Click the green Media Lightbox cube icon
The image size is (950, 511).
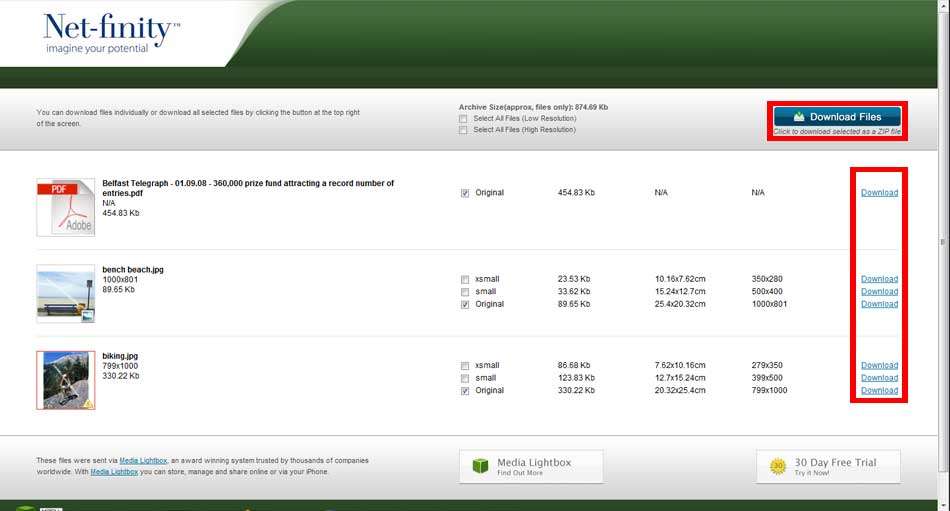click(480, 466)
